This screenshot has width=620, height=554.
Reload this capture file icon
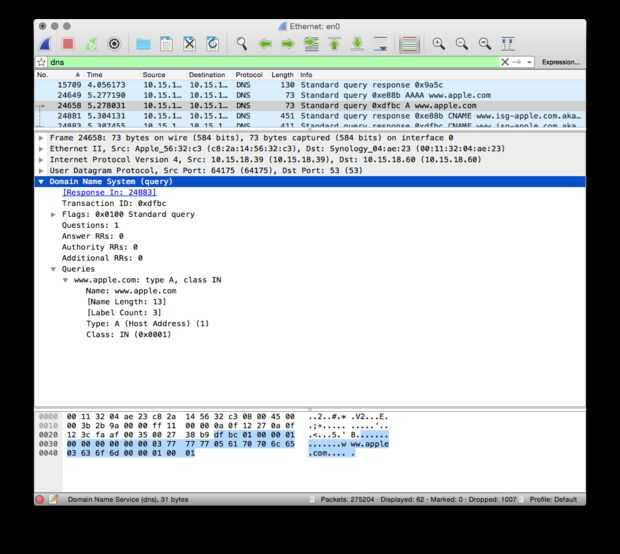[213, 43]
